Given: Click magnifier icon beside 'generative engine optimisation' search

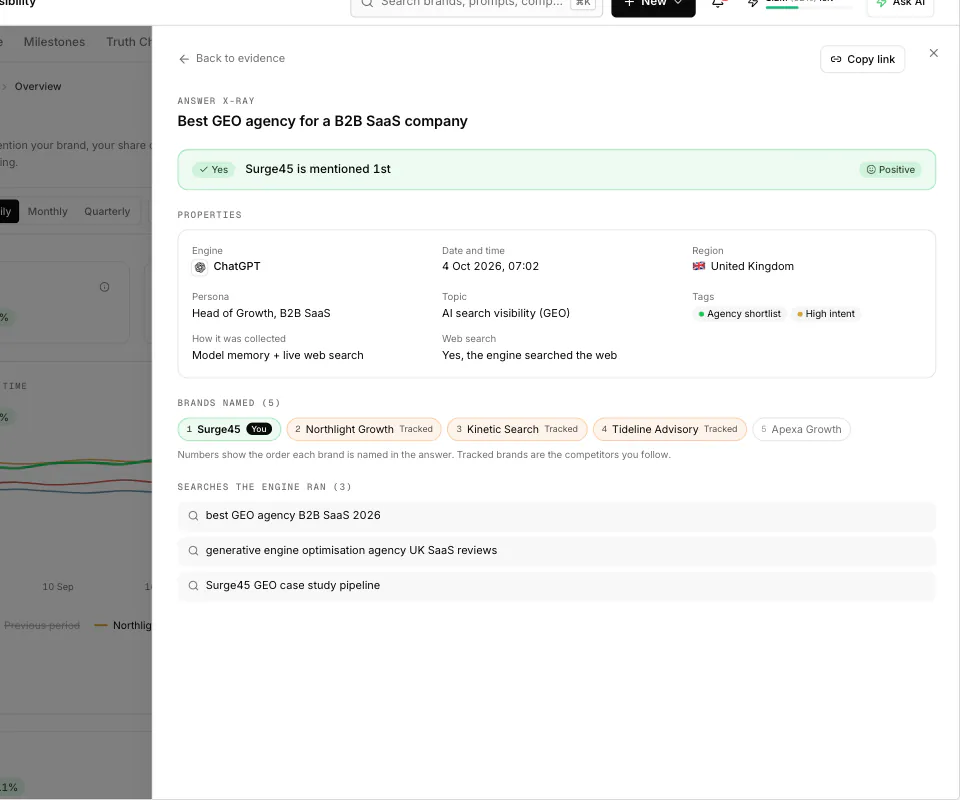Looking at the screenshot, I should coord(193,551).
